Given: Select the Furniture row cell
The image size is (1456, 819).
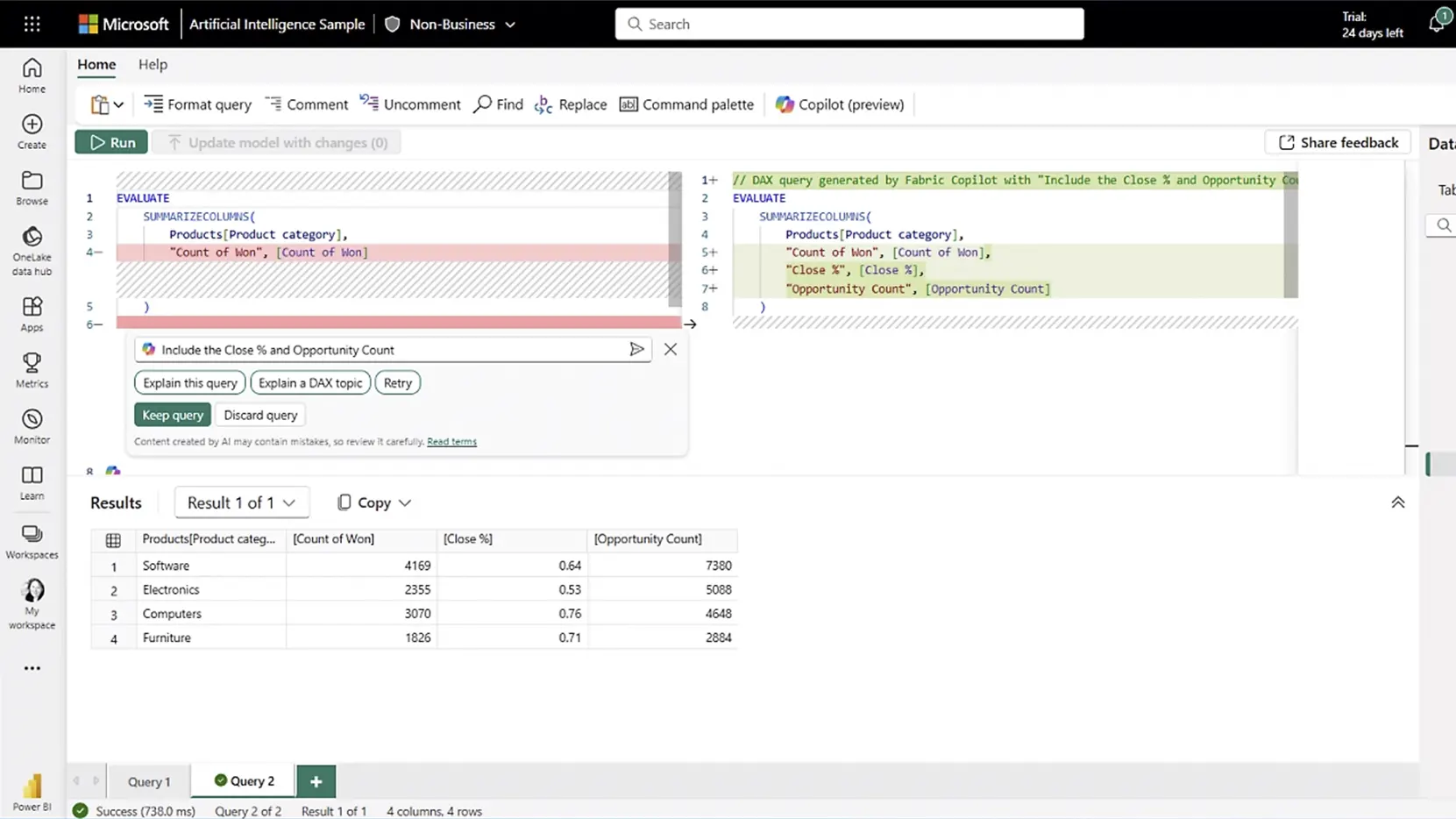Looking at the screenshot, I should (x=210, y=637).
